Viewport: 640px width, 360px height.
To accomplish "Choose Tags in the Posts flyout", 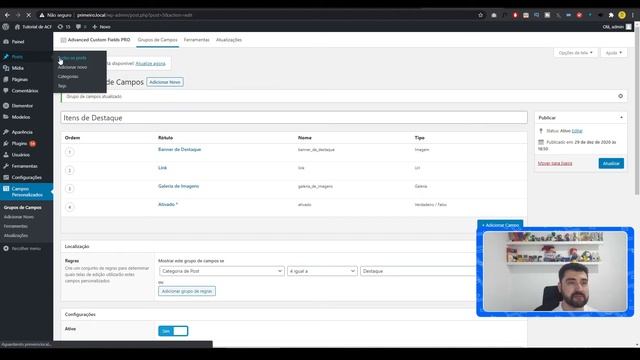I will 62,86.
